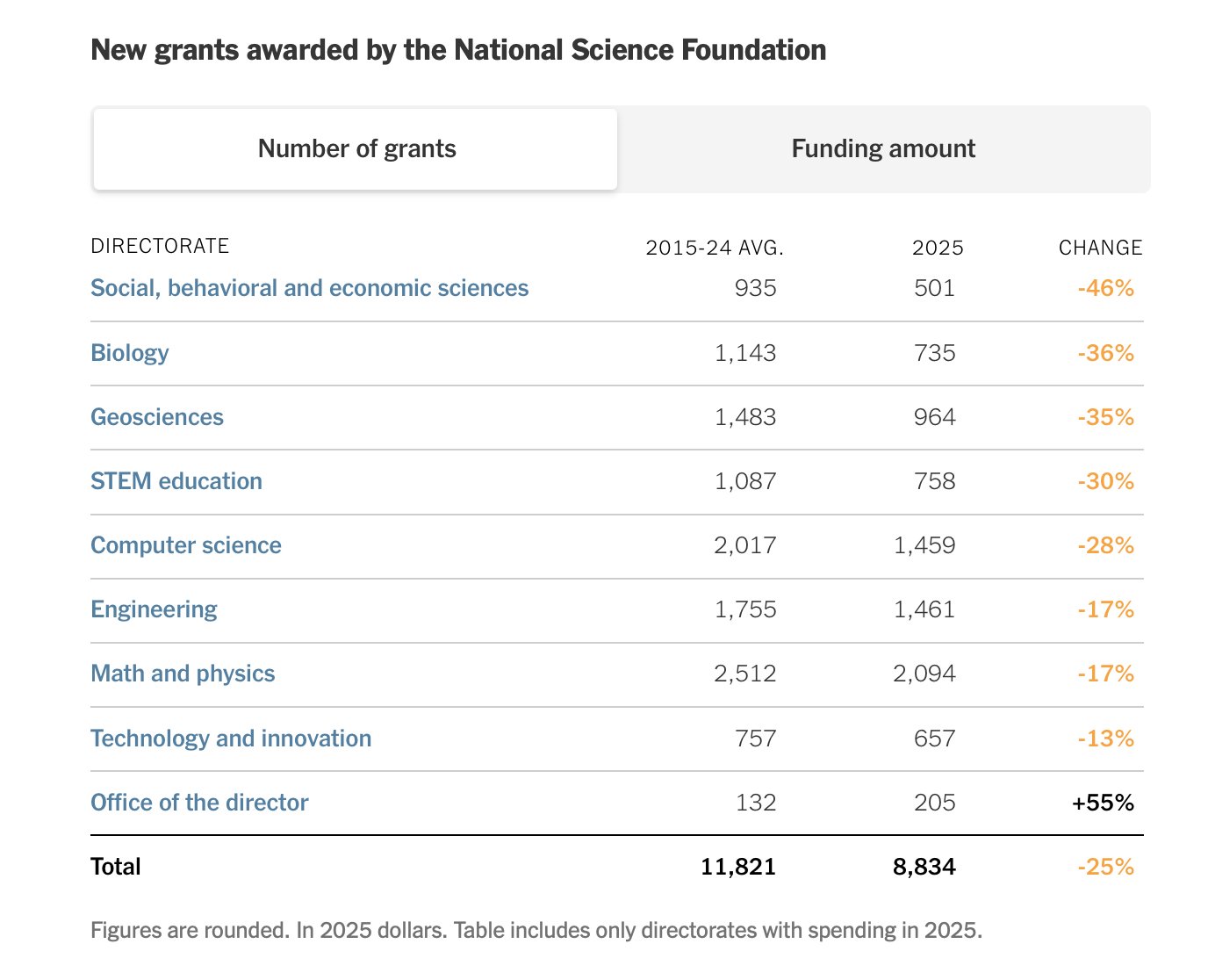Open the Geosciences directorate link
The width and height of the screenshot is (1208, 980).
click(157, 417)
